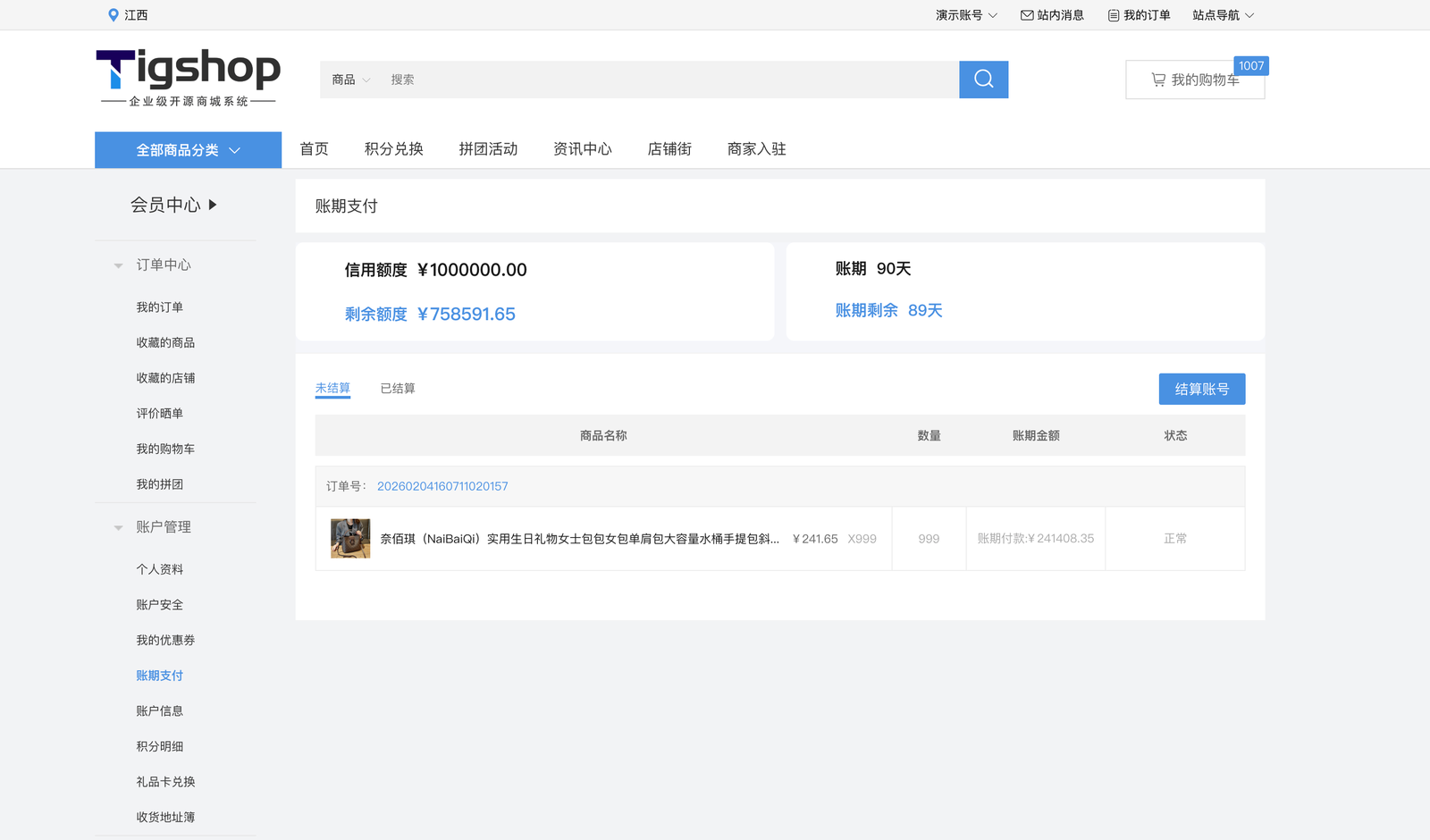
Task: Click the 我的订单 document icon in top bar
Action: point(1113,14)
